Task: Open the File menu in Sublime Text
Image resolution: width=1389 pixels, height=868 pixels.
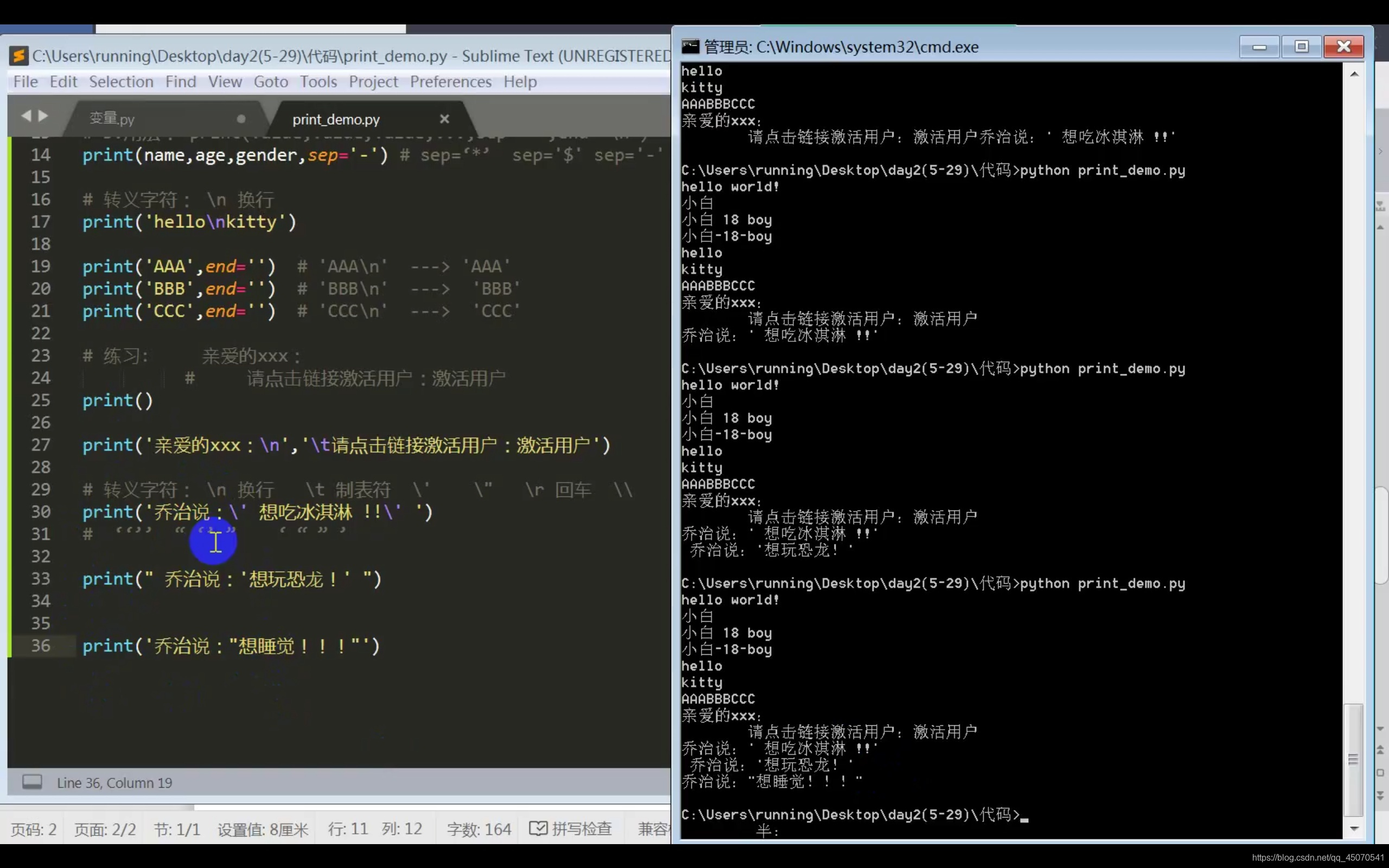Action: pyautogui.click(x=26, y=81)
